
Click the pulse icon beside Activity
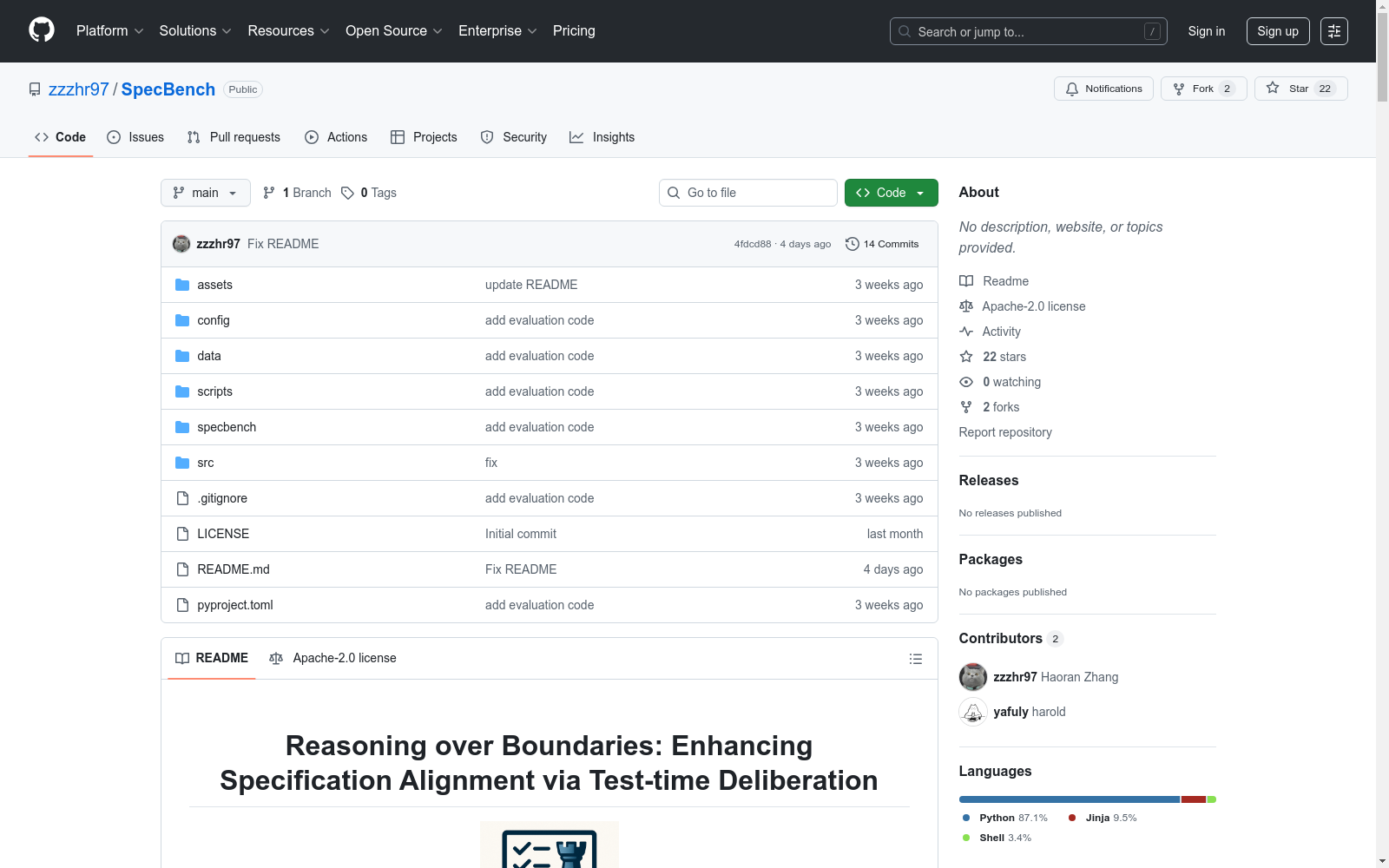pyautogui.click(x=966, y=332)
